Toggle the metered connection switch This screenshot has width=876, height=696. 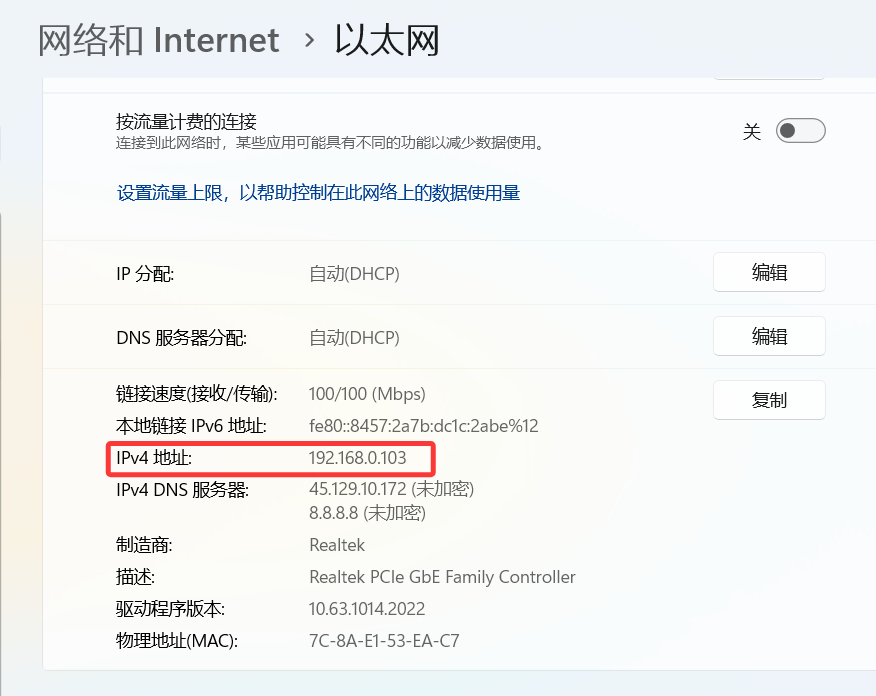coord(800,131)
